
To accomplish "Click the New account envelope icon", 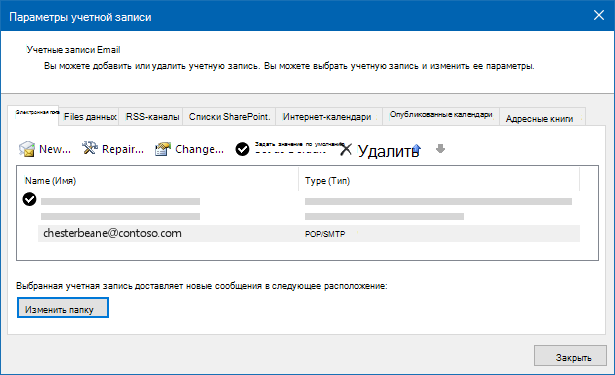I will point(27,149).
